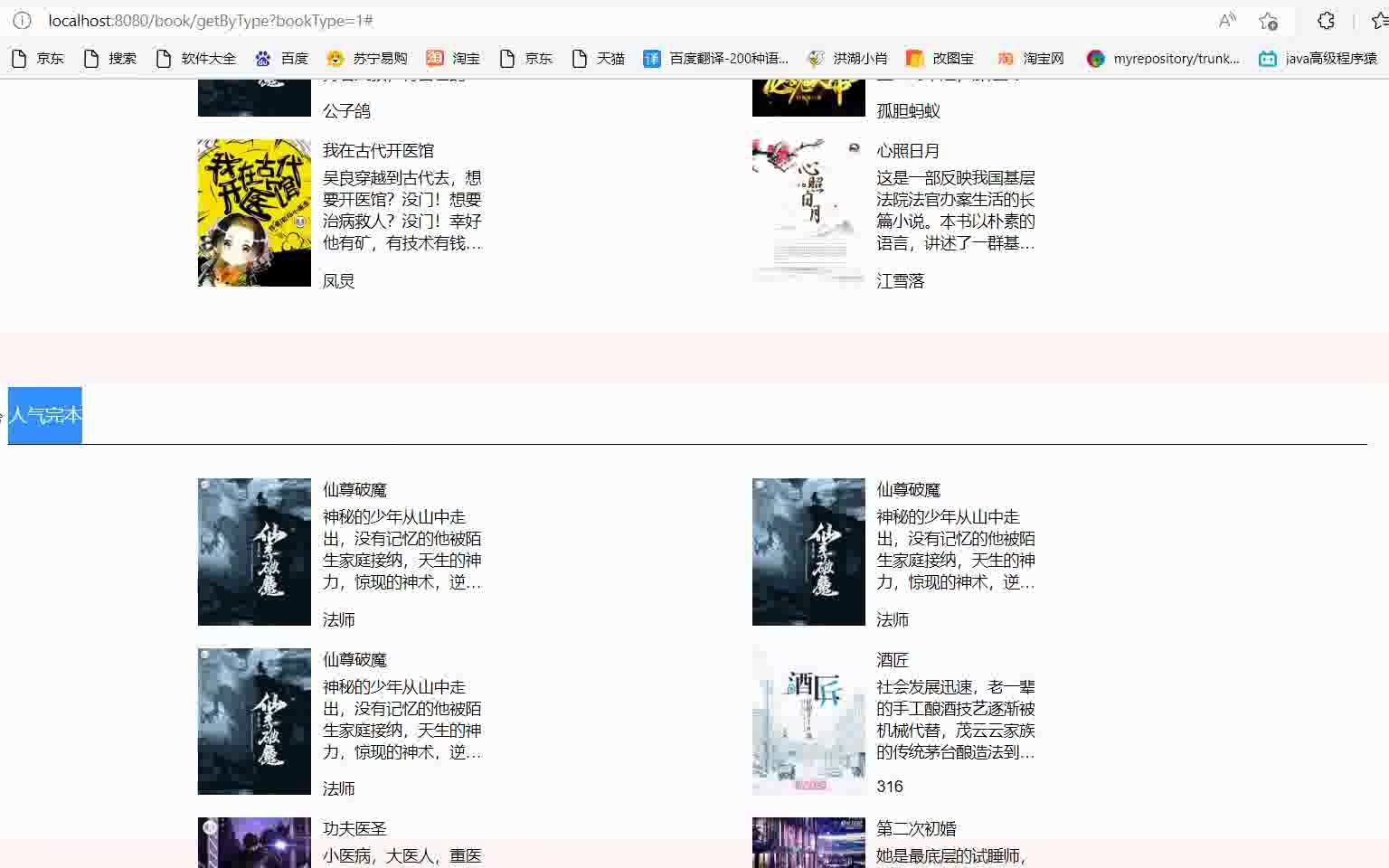Open the 第二次初婚 title link
The width and height of the screenshot is (1389, 868).
[x=916, y=829]
